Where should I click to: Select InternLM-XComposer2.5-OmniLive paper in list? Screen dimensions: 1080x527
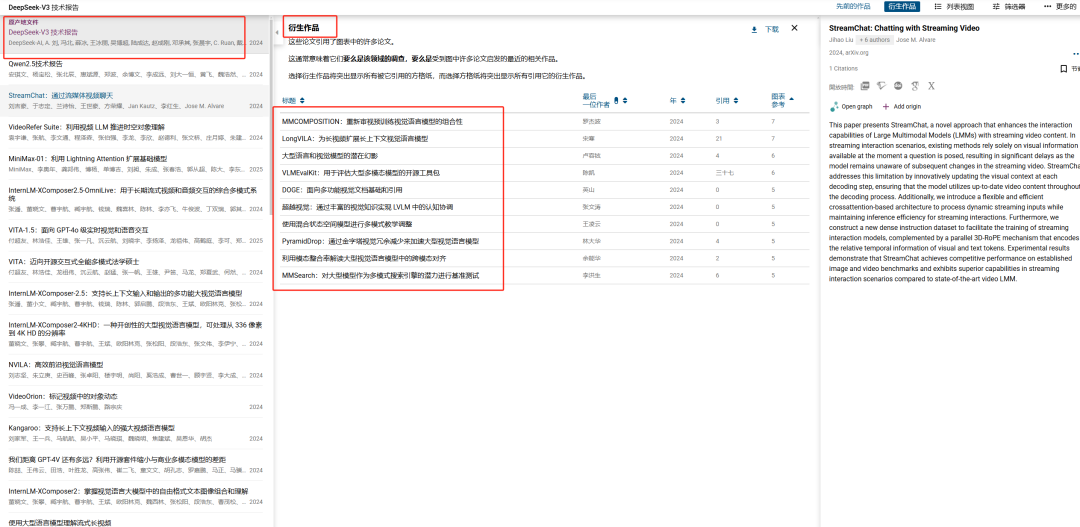point(135,200)
